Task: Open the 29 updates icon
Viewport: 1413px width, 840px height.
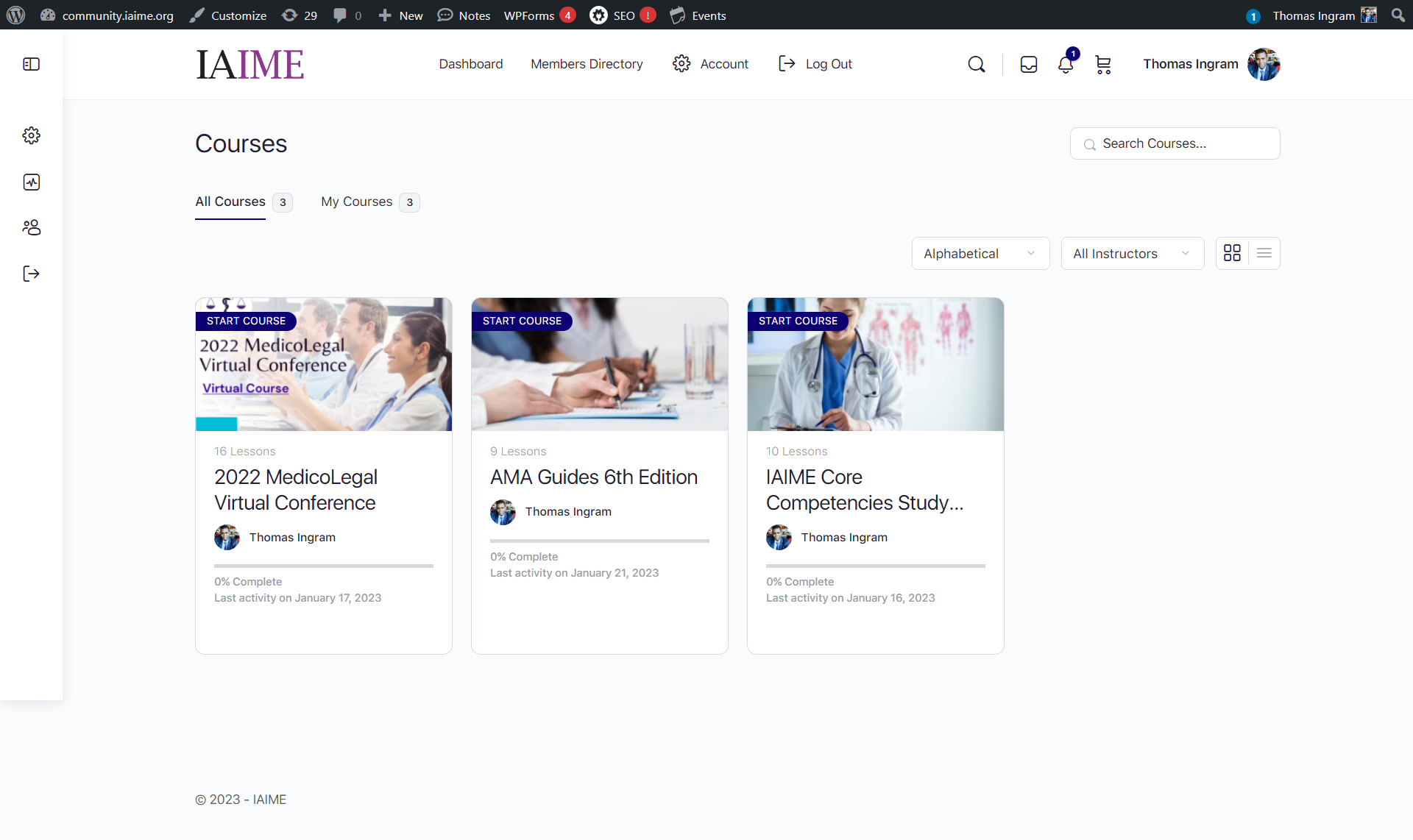Action: tap(300, 15)
